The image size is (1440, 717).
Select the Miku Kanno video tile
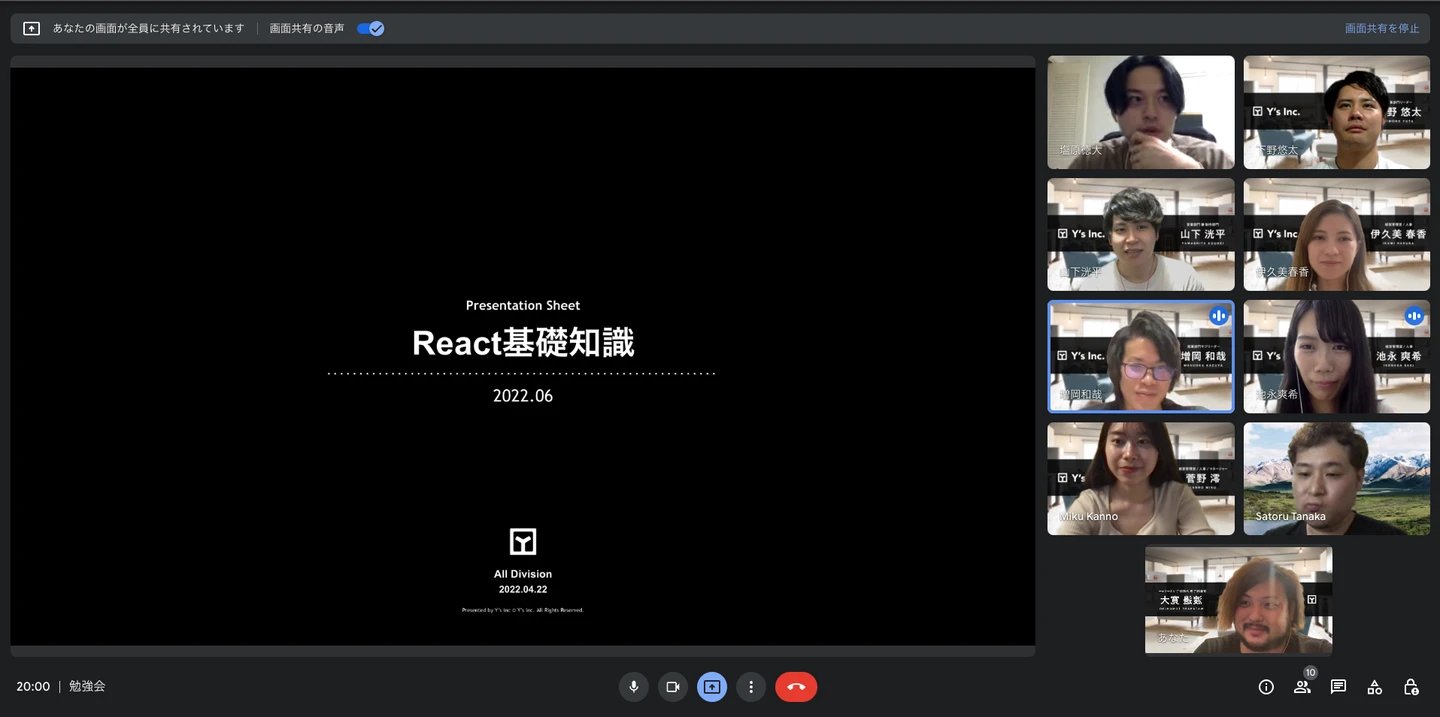click(x=1140, y=478)
